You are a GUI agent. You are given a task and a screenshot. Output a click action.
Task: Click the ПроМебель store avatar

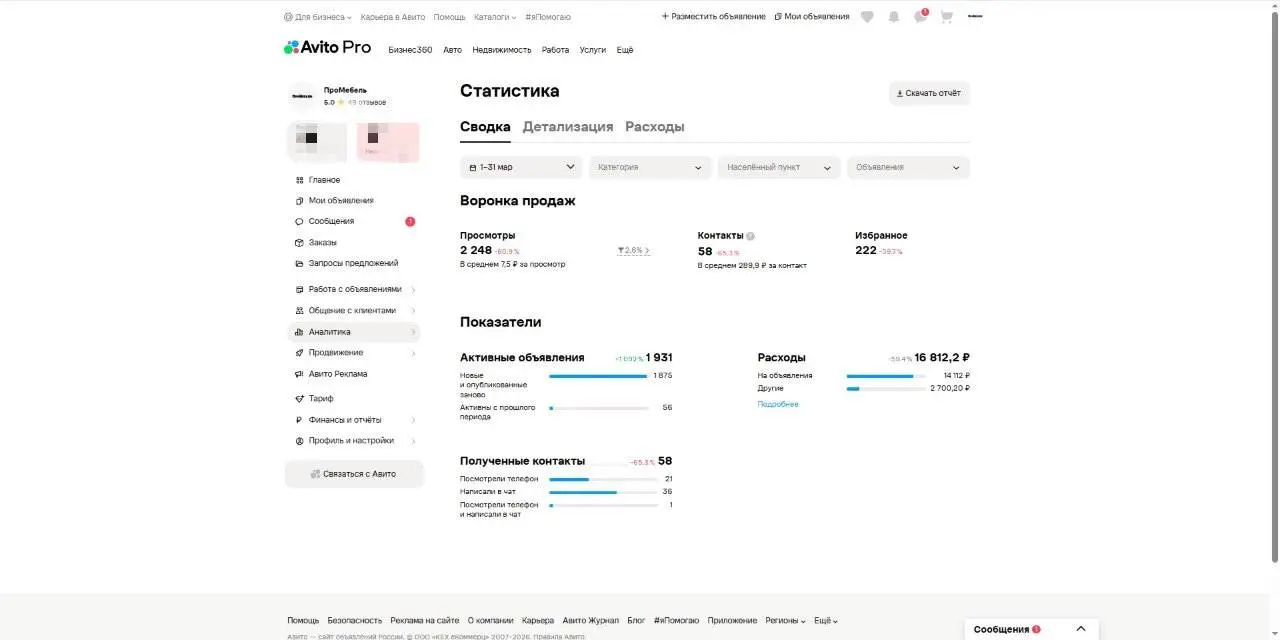302,96
